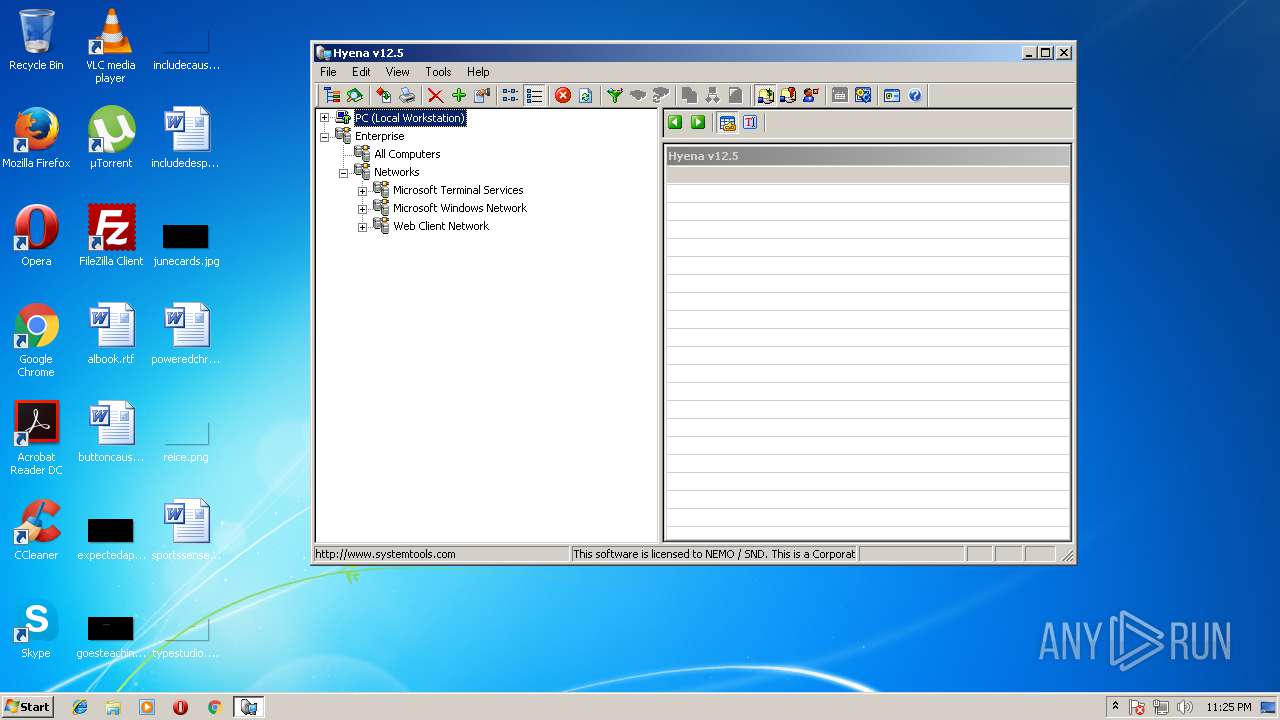Click the folder with red arrow icon
Screen dimensions: 1280x720
pyautogui.click(x=788, y=95)
